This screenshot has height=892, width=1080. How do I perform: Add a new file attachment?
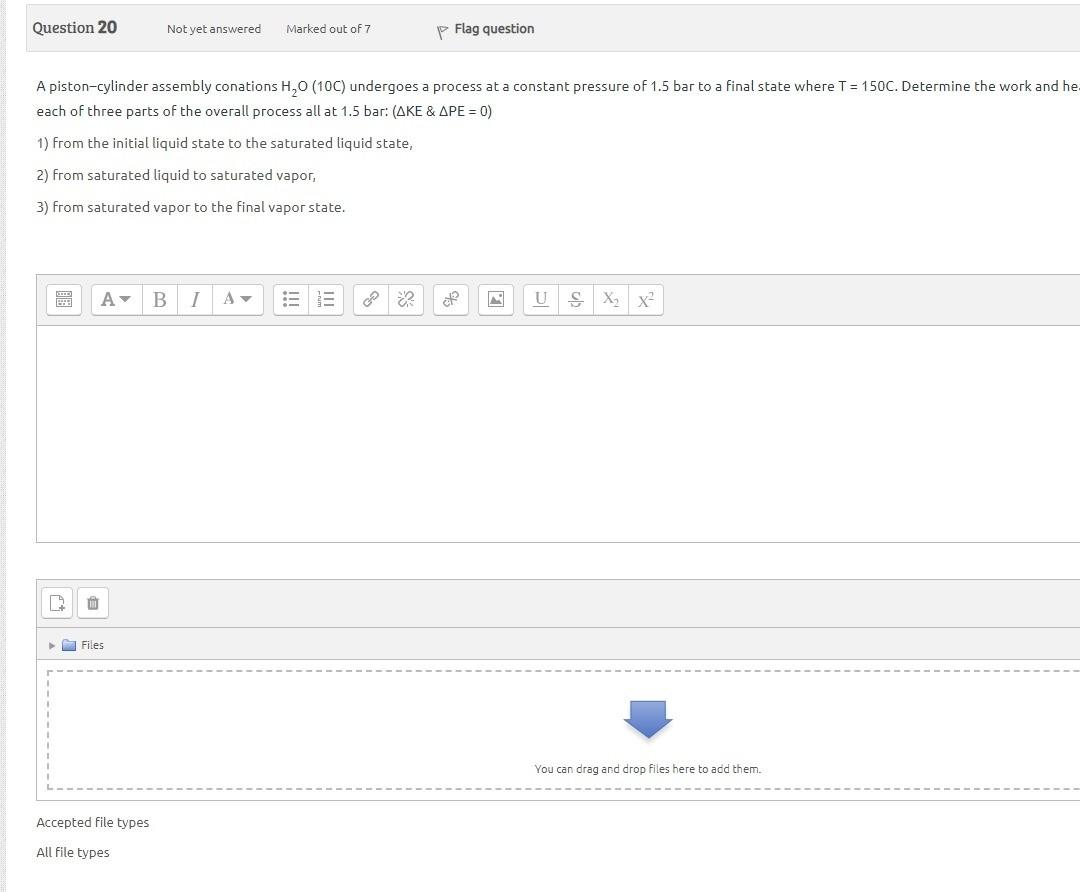(x=57, y=603)
